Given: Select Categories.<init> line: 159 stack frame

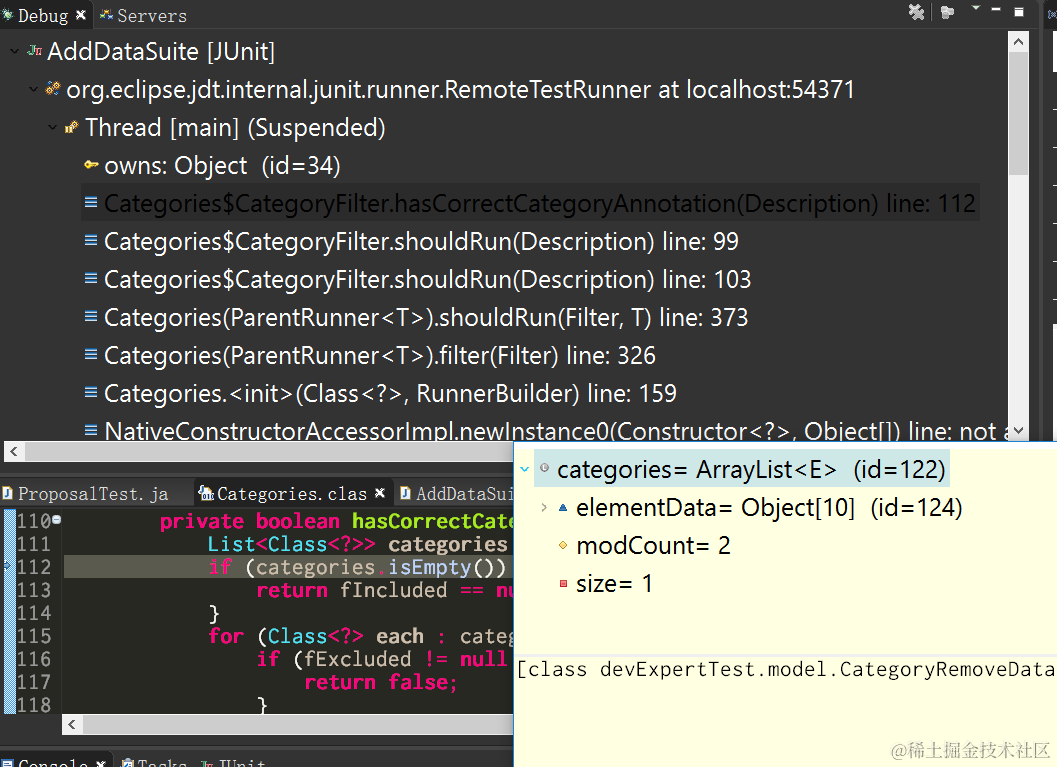Looking at the screenshot, I should click(x=390, y=393).
